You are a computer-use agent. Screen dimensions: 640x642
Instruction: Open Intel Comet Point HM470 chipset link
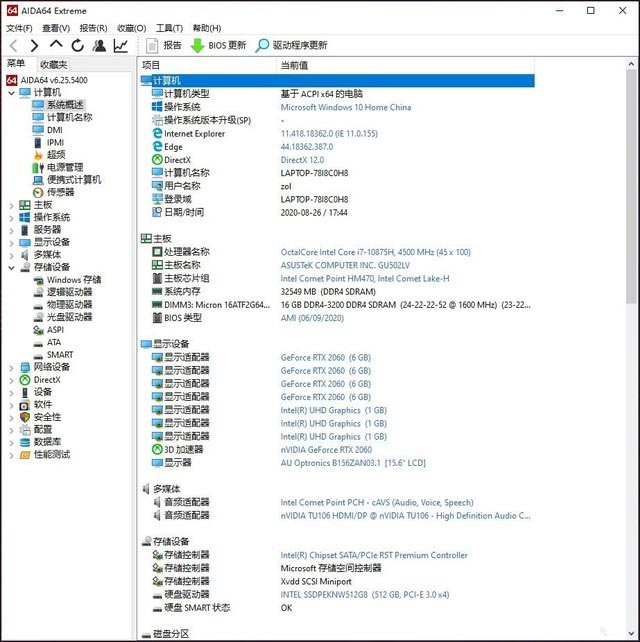point(364,279)
